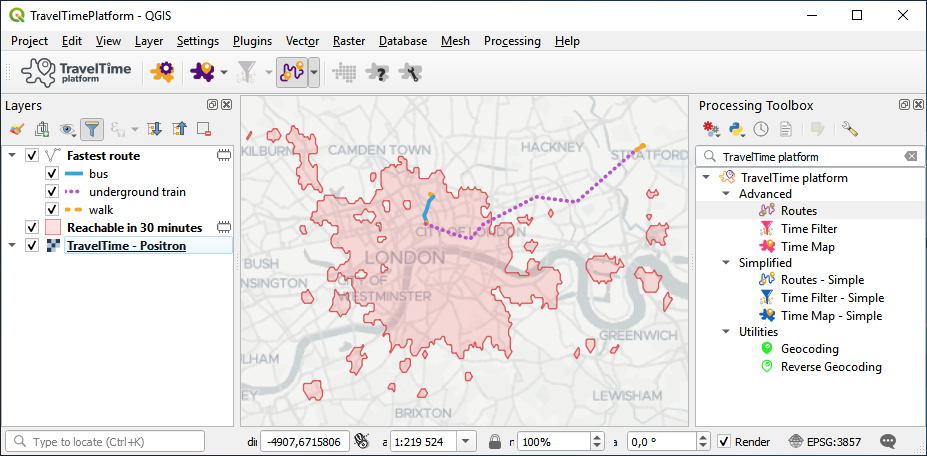Open processing history clock icon
The width and height of the screenshot is (927, 456).
761,129
